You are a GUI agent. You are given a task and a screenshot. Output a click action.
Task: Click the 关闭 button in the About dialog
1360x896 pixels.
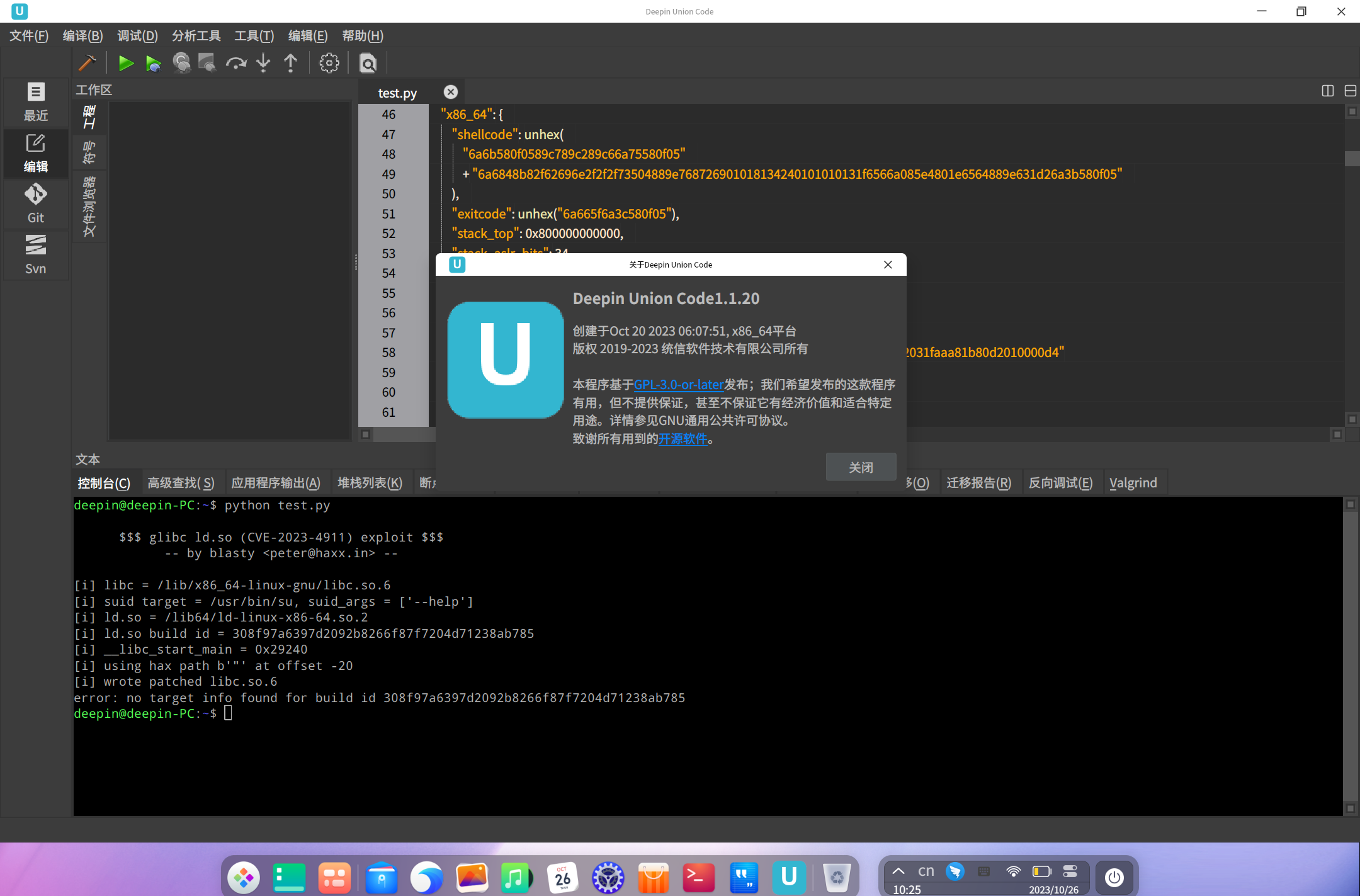tap(860, 467)
